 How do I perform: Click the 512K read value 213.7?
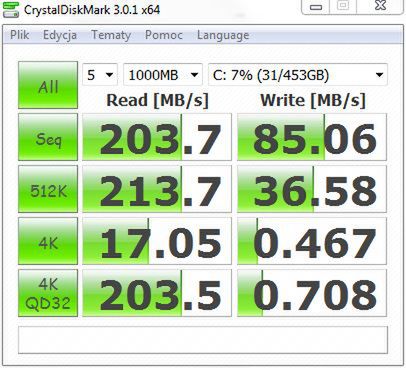coord(157,189)
